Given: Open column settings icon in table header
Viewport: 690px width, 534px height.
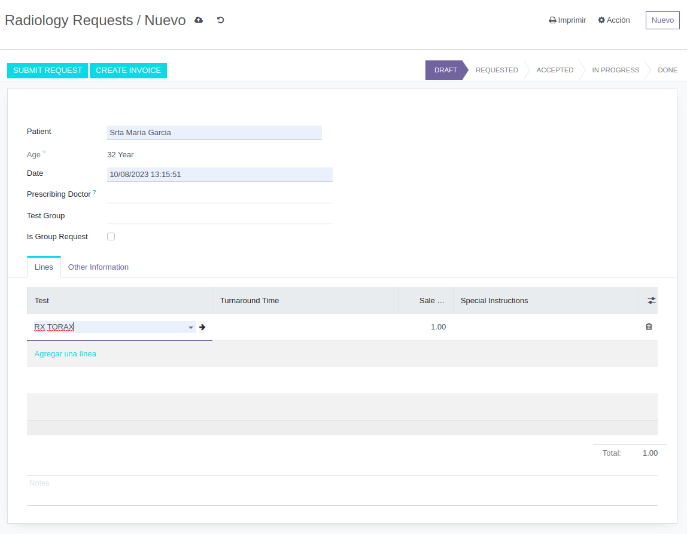Looking at the screenshot, I should [651, 300].
